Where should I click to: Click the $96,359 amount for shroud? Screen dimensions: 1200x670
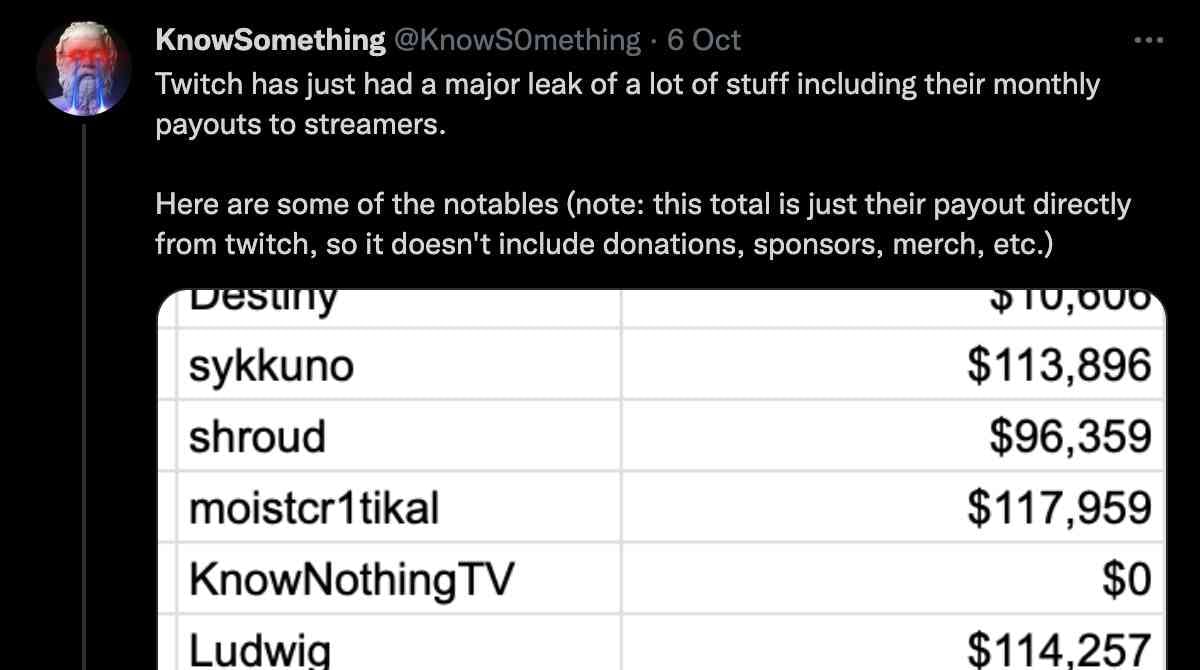1070,437
